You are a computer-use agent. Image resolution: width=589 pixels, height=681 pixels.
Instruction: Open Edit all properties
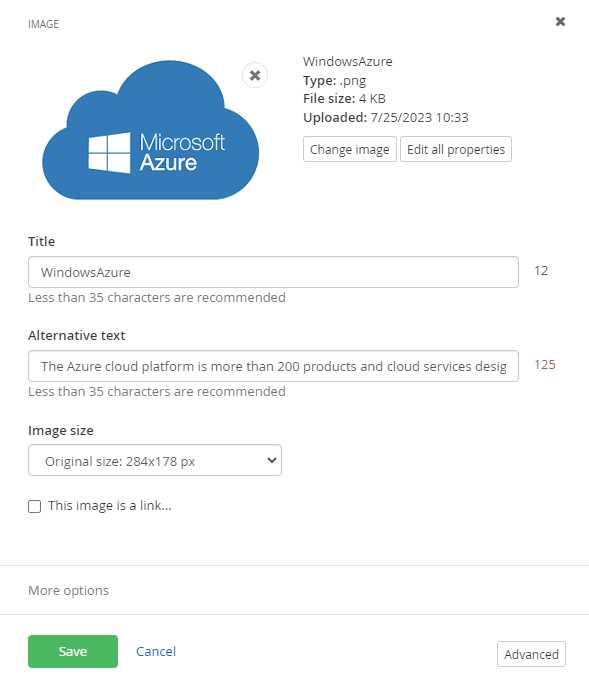456,149
